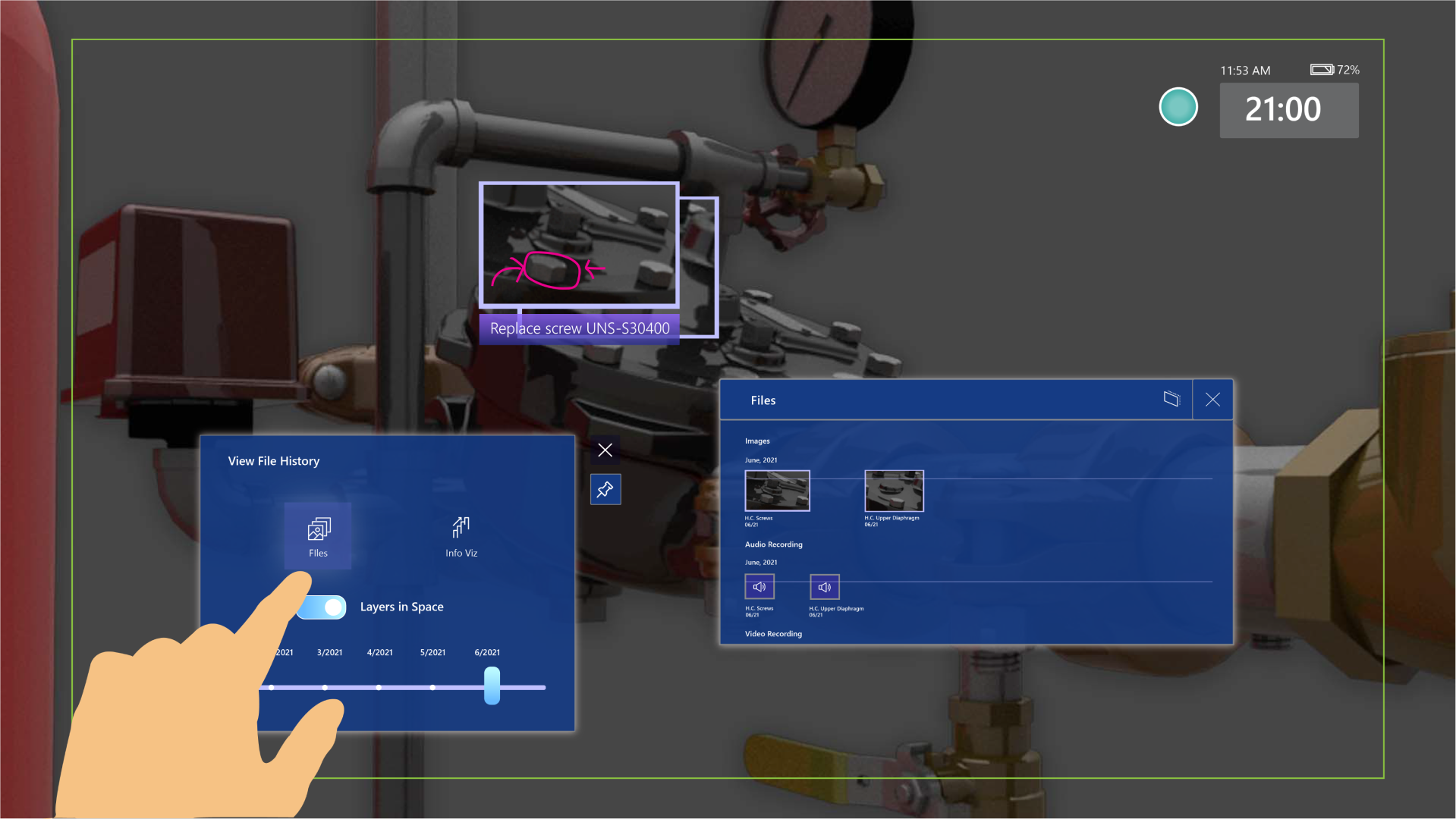Click the 11:53 AM clock
Viewport: 1456px width, 819px height.
click(1245, 71)
